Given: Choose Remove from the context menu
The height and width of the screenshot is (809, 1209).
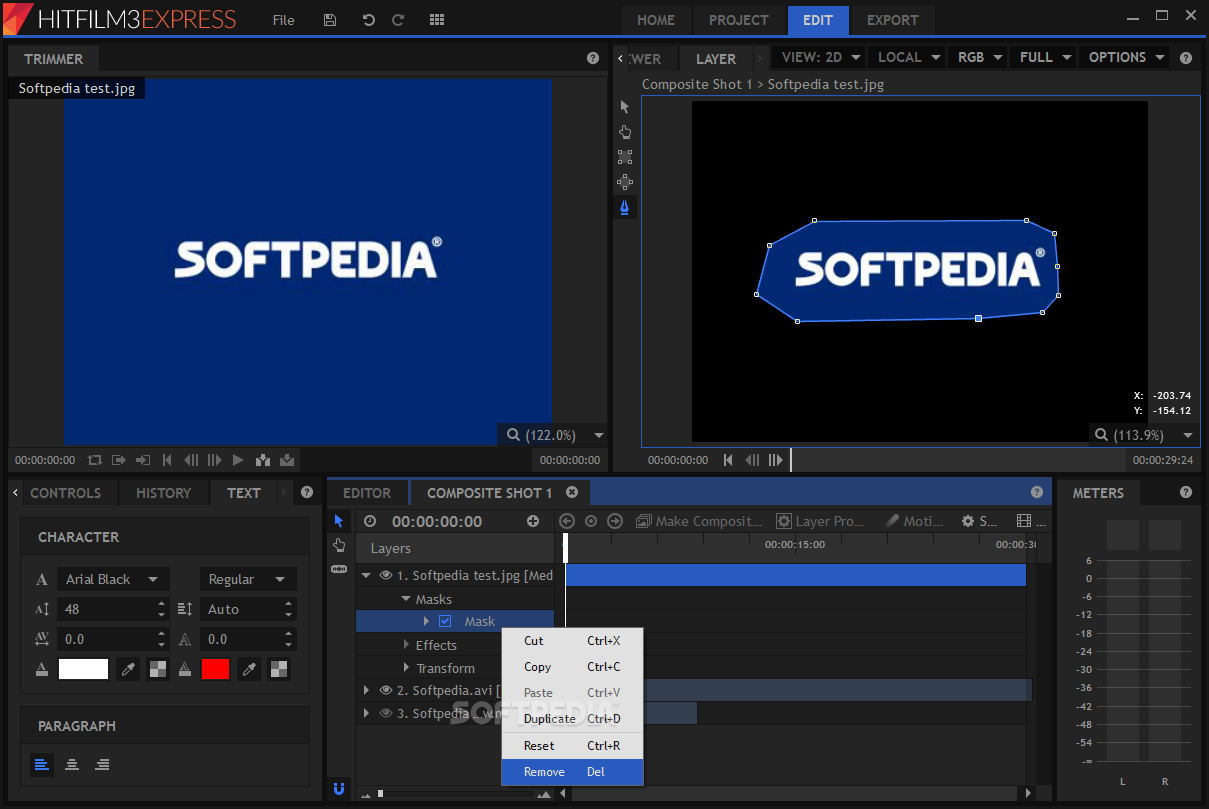Looking at the screenshot, I should [x=572, y=772].
